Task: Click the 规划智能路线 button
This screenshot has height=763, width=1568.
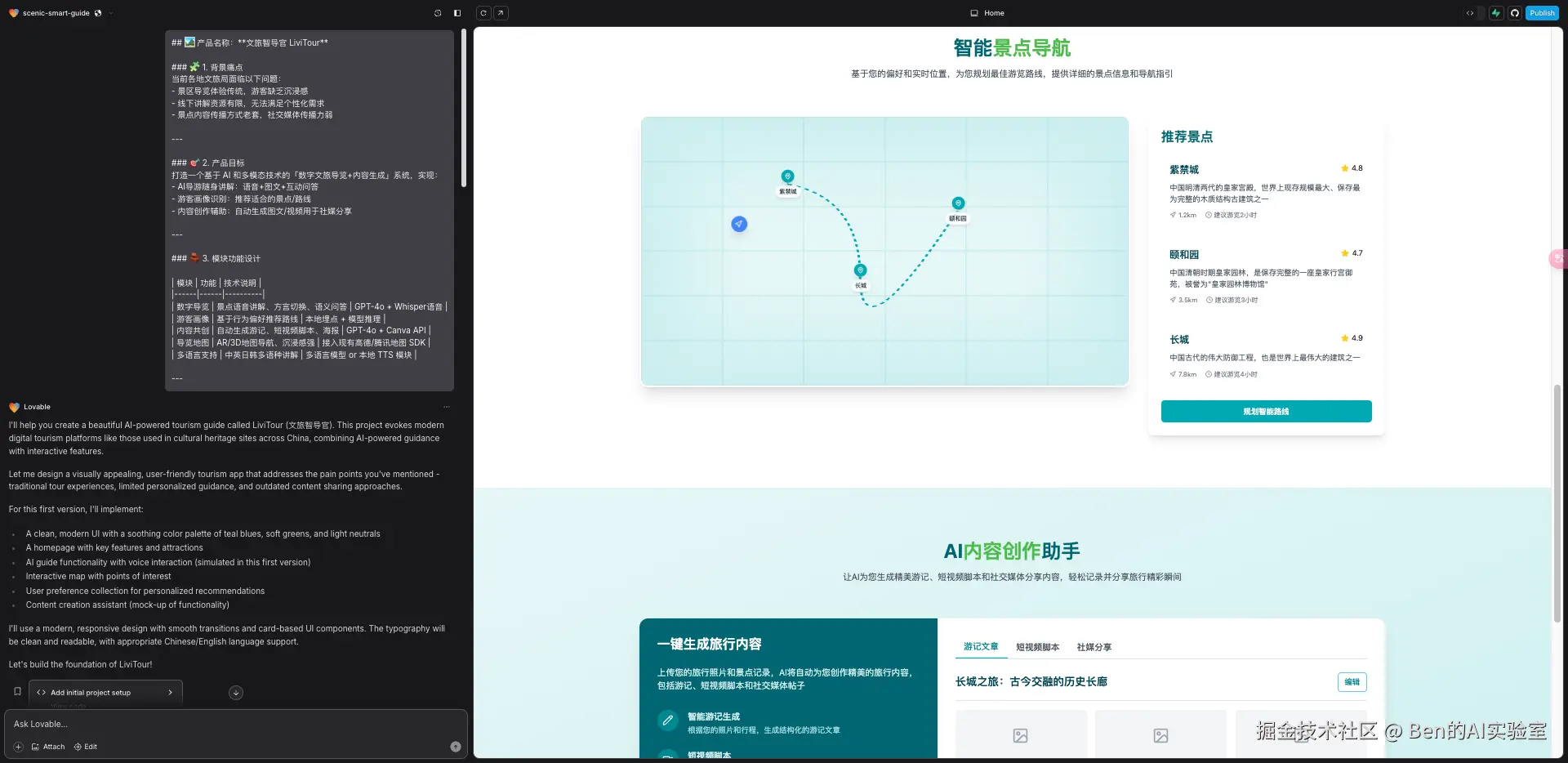Action: pos(1266,412)
